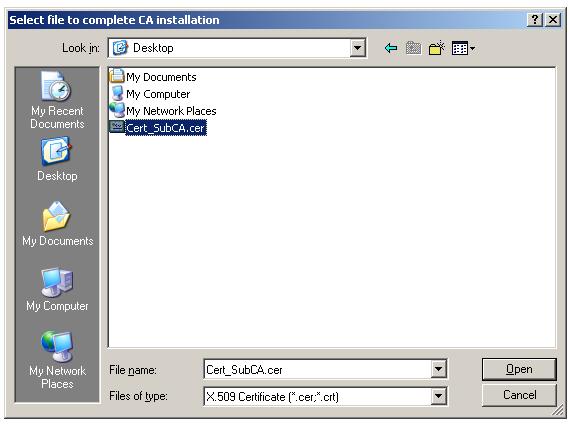
Task: Create a new folder
Action: point(437,48)
